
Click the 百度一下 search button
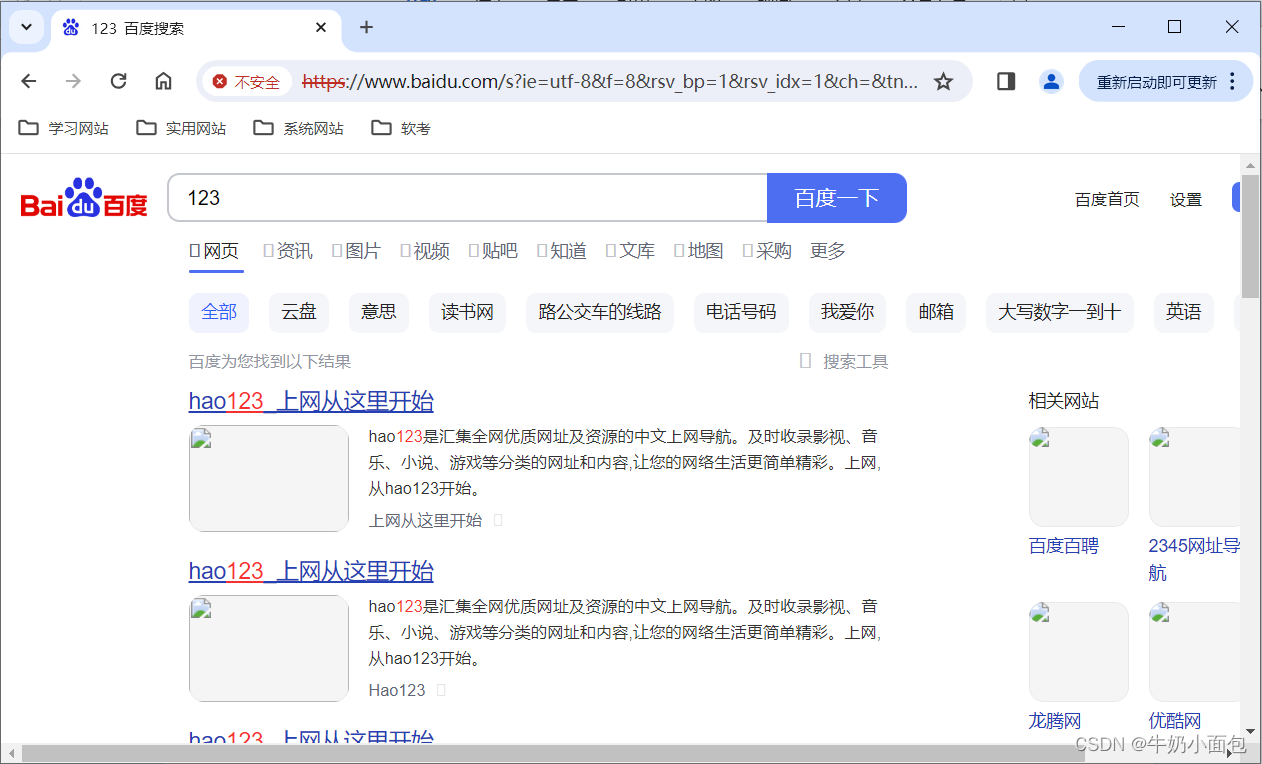(836, 198)
